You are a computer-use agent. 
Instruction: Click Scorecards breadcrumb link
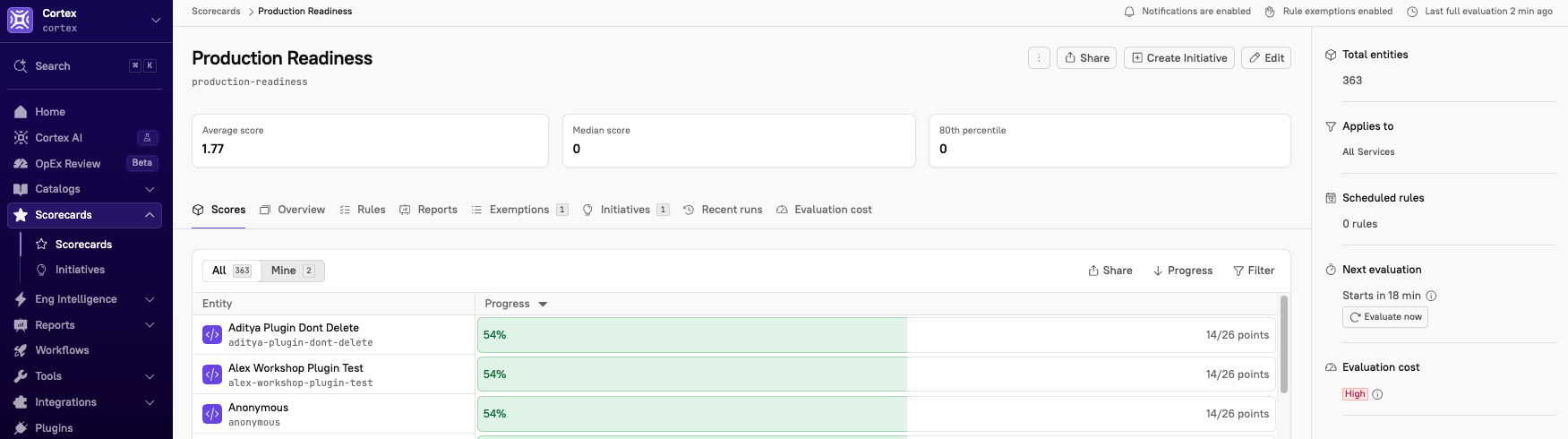(216, 12)
